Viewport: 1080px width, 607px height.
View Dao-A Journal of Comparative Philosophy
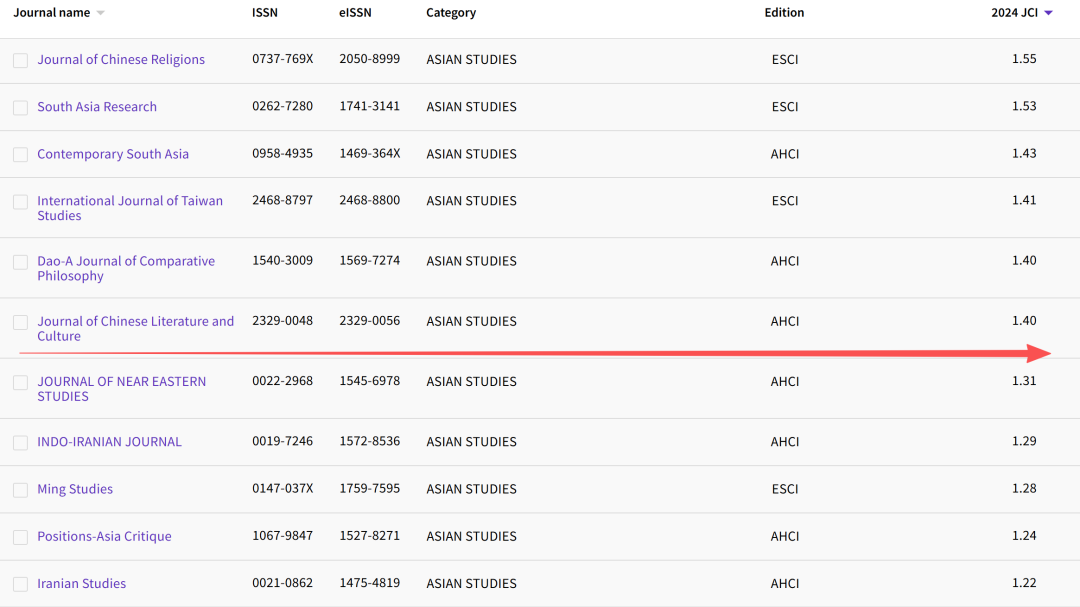point(126,261)
